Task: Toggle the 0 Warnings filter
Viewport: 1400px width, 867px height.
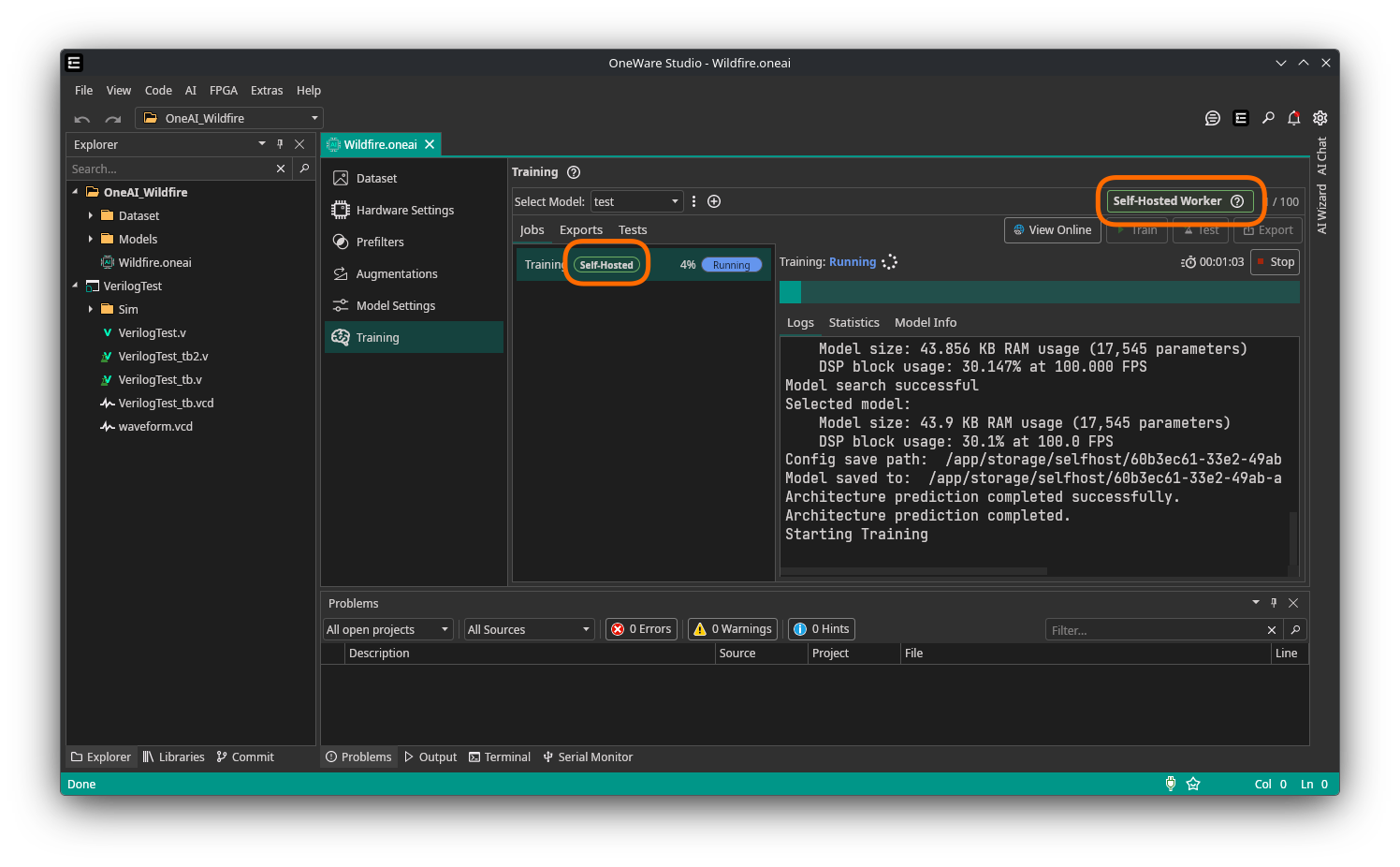Action: click(732, 628)
